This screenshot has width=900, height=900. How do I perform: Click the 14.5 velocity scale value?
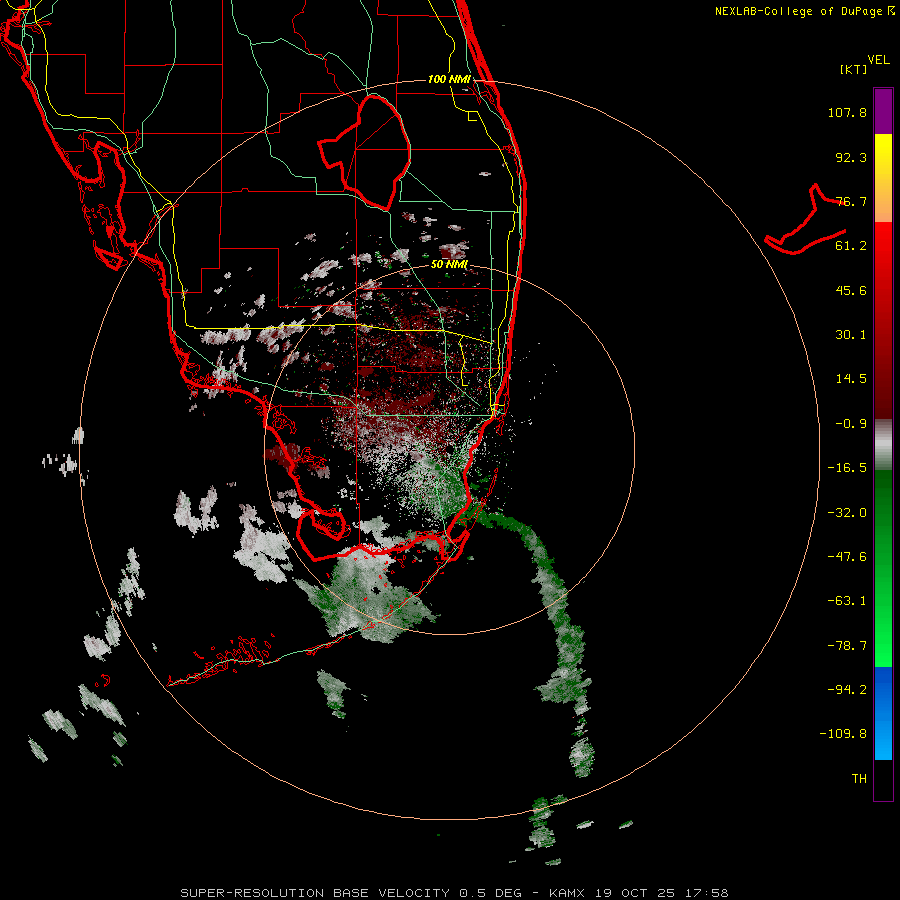(851, 379)
